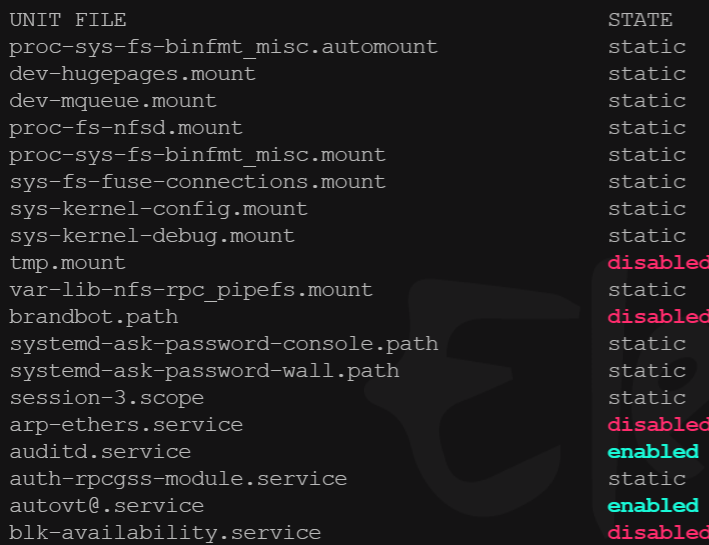
Task: Click the STATE column header
Action: [640, 20]
